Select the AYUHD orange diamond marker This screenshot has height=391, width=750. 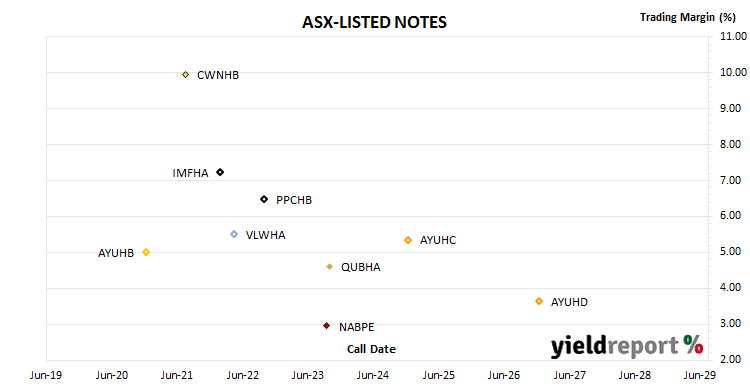tap(539, 301)
